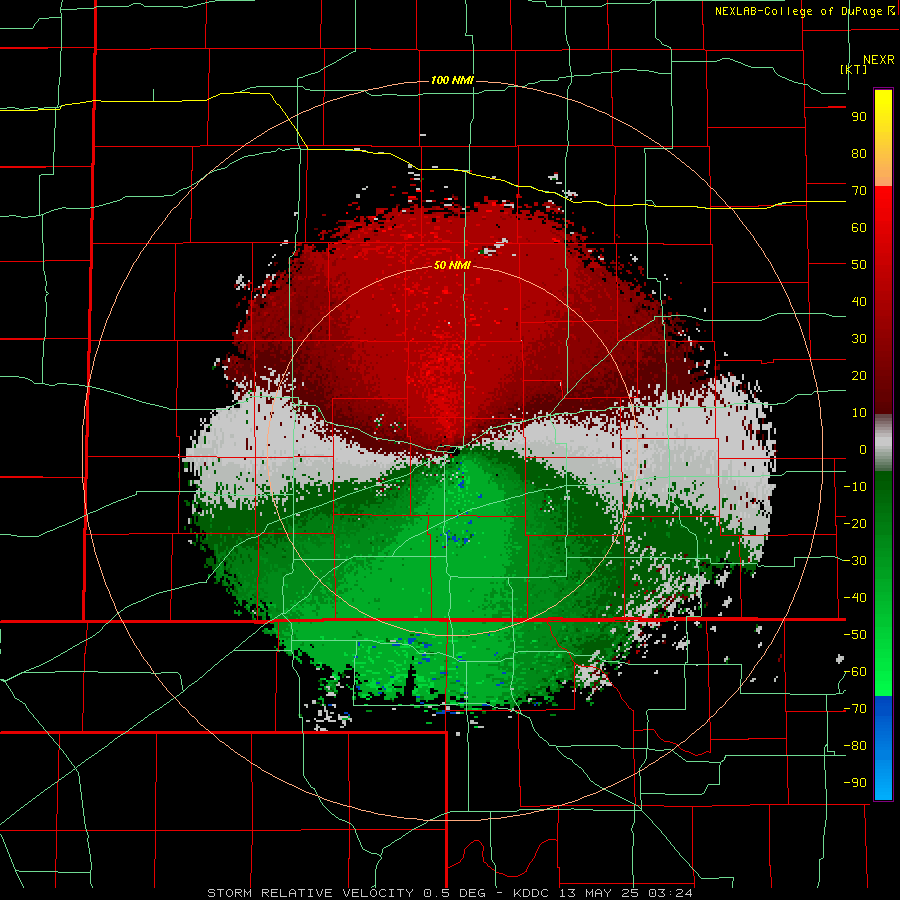Screen dimensions: 900x900
Task: Click the -20 value on the velocity scale
Action: pyautogui.click(x=855, y=524)
